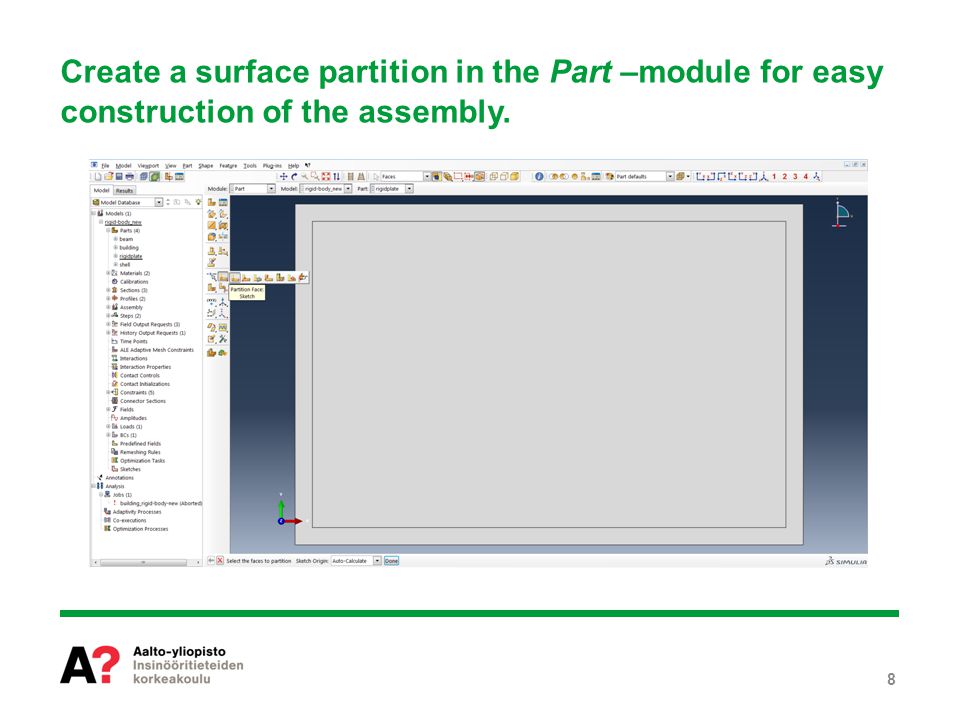The height and width of the screenshot is (720, 960).
Task: Open the Plug-ins menu
Action: pos(272,166)
